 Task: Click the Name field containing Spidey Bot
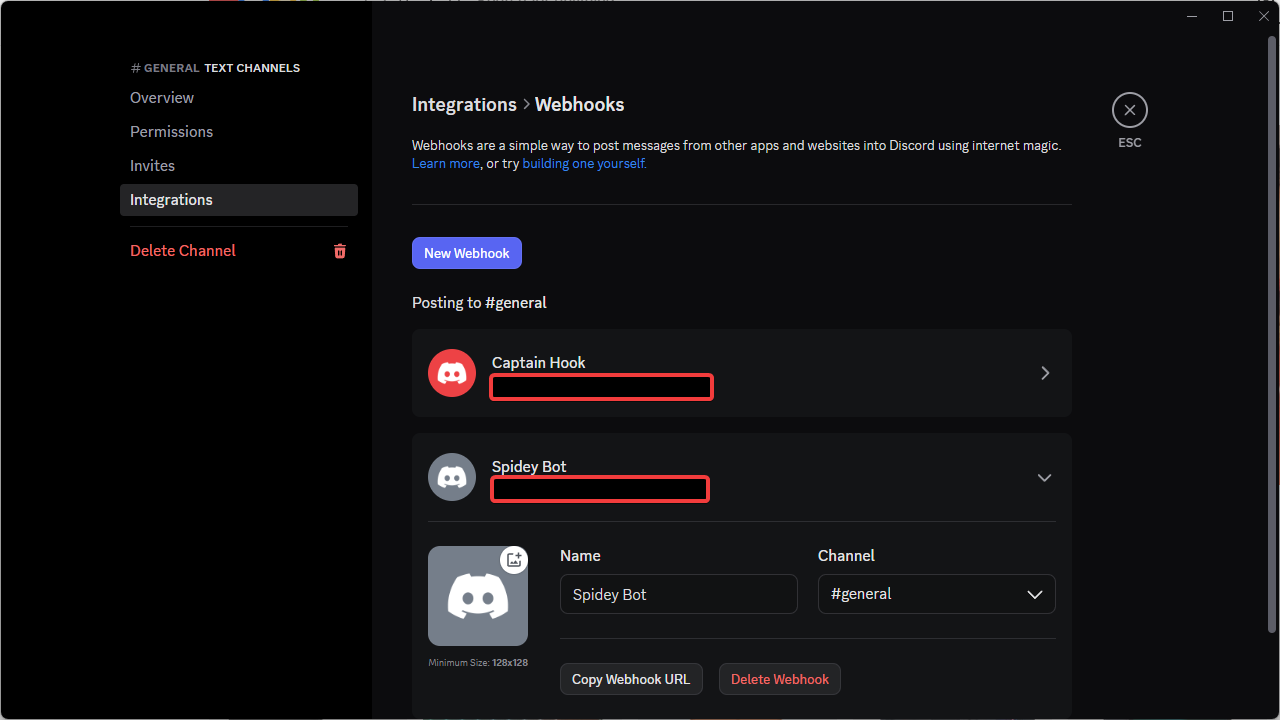click(x=679, y=594)
